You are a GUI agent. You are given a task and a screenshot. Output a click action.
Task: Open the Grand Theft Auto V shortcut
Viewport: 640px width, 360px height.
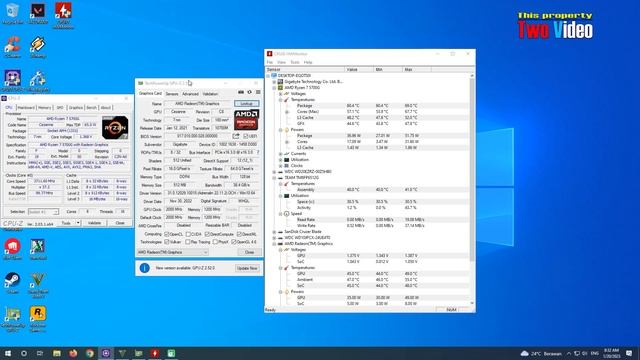[38, 284]
